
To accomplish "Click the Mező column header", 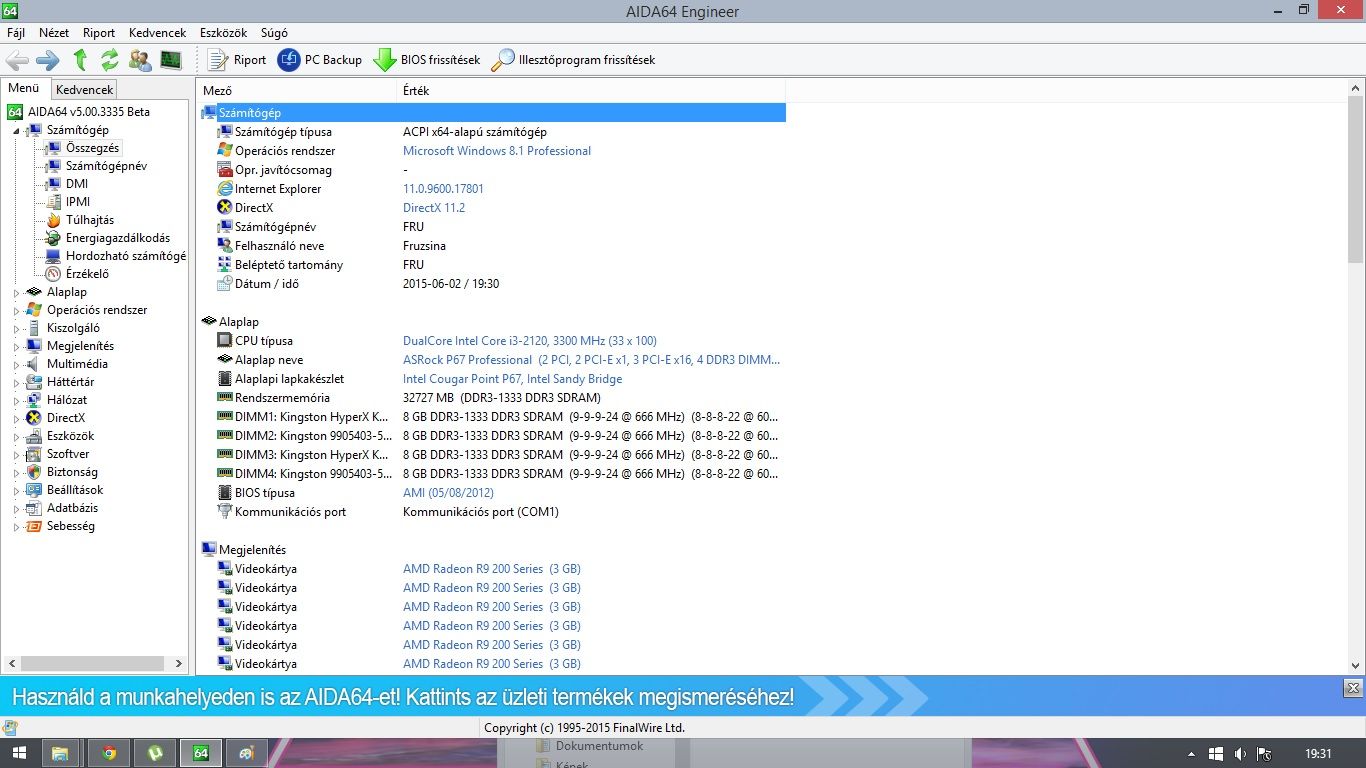I will tap(297, 90).
